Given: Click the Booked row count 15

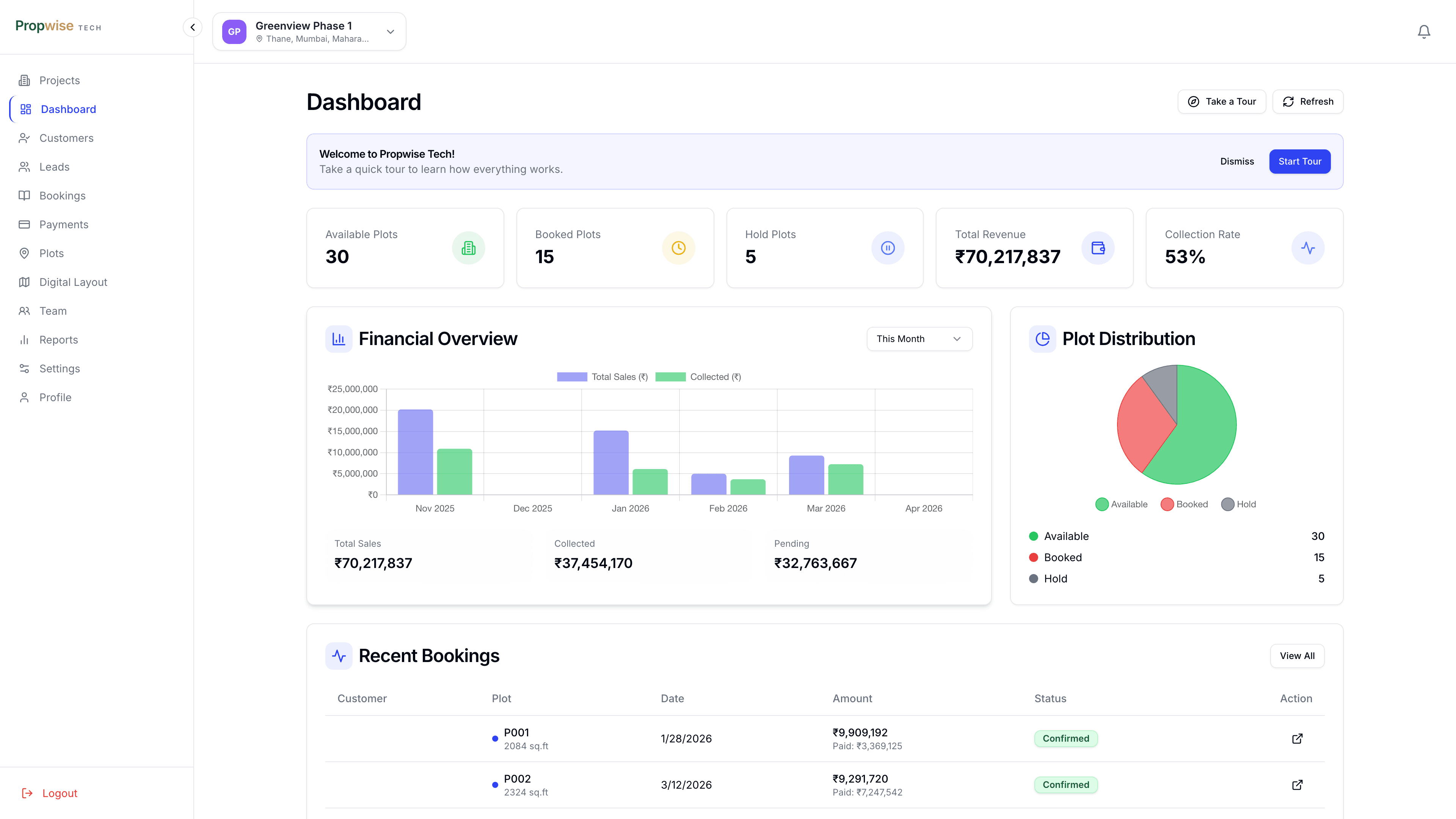Looking at the screenshot, I should pyautogui.click(x=1319, y=557).
